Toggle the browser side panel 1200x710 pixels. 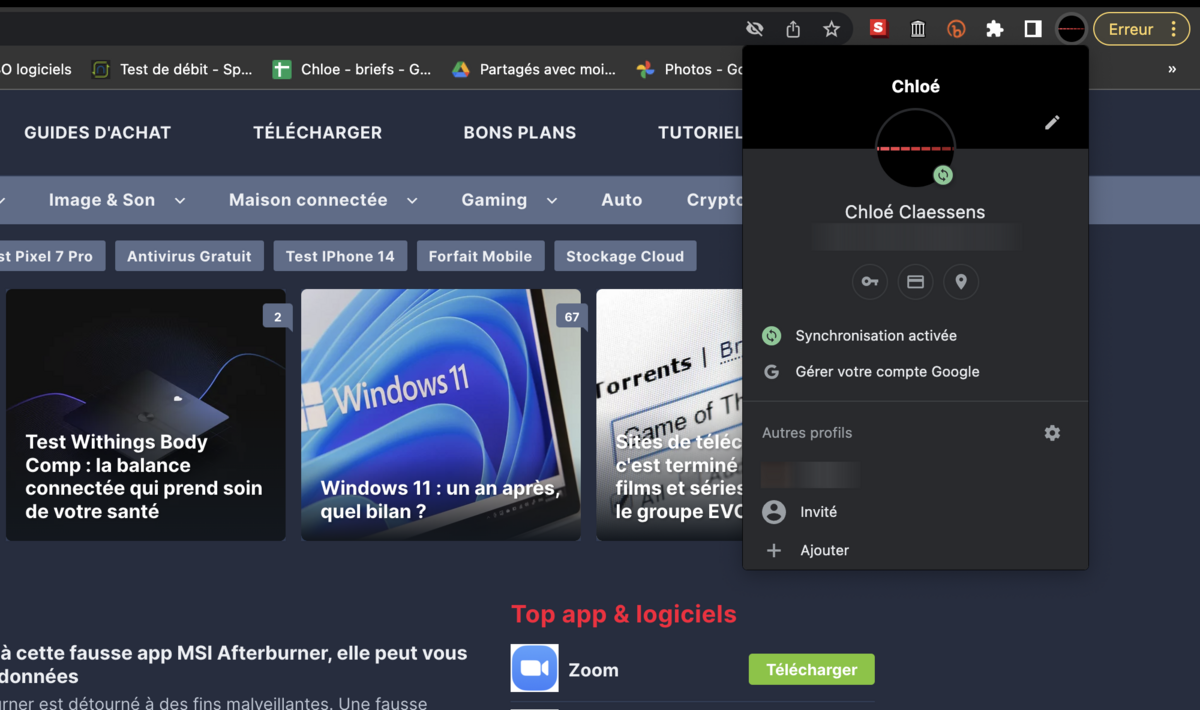(x=1033, y=29)
